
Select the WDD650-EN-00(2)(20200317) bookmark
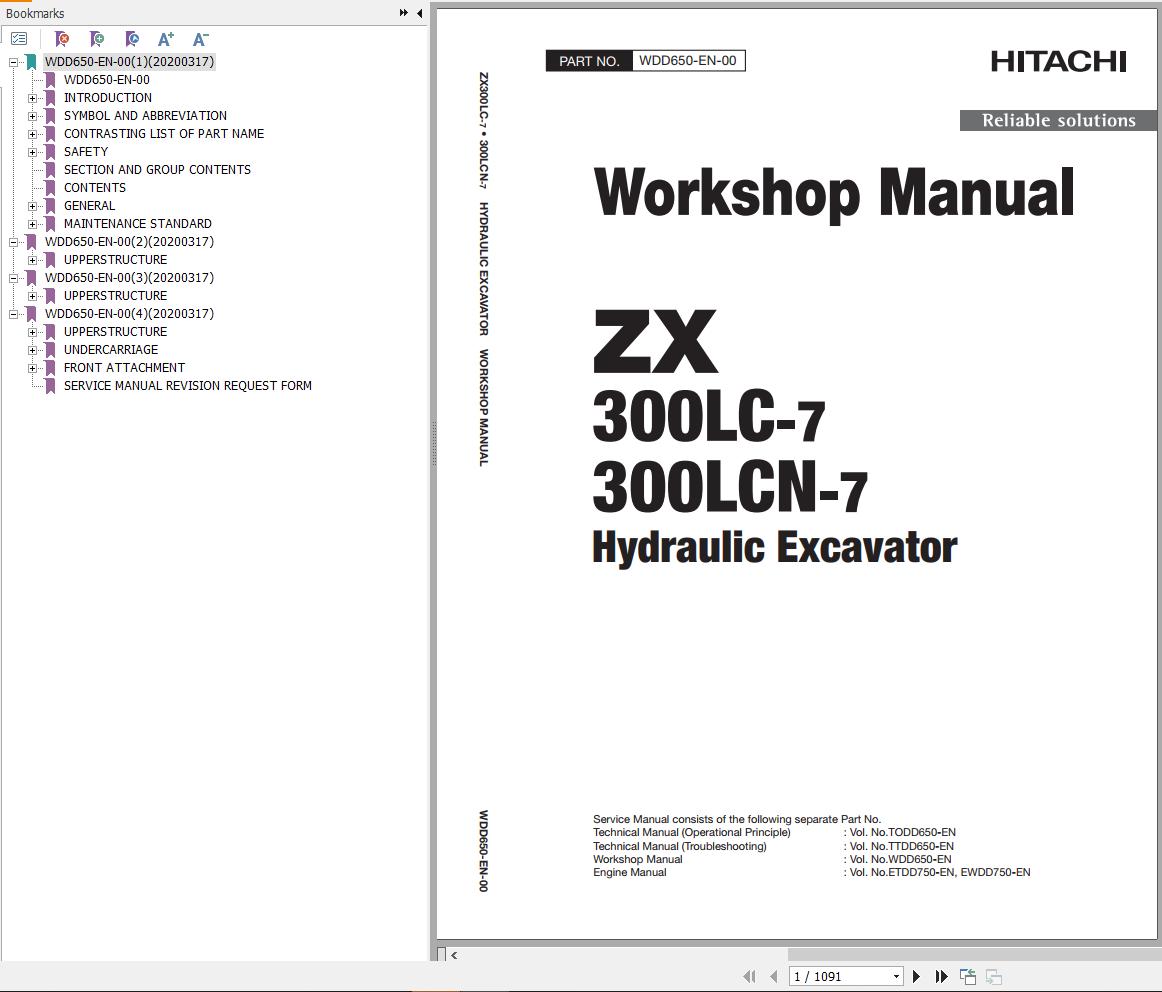pos(130,242)
